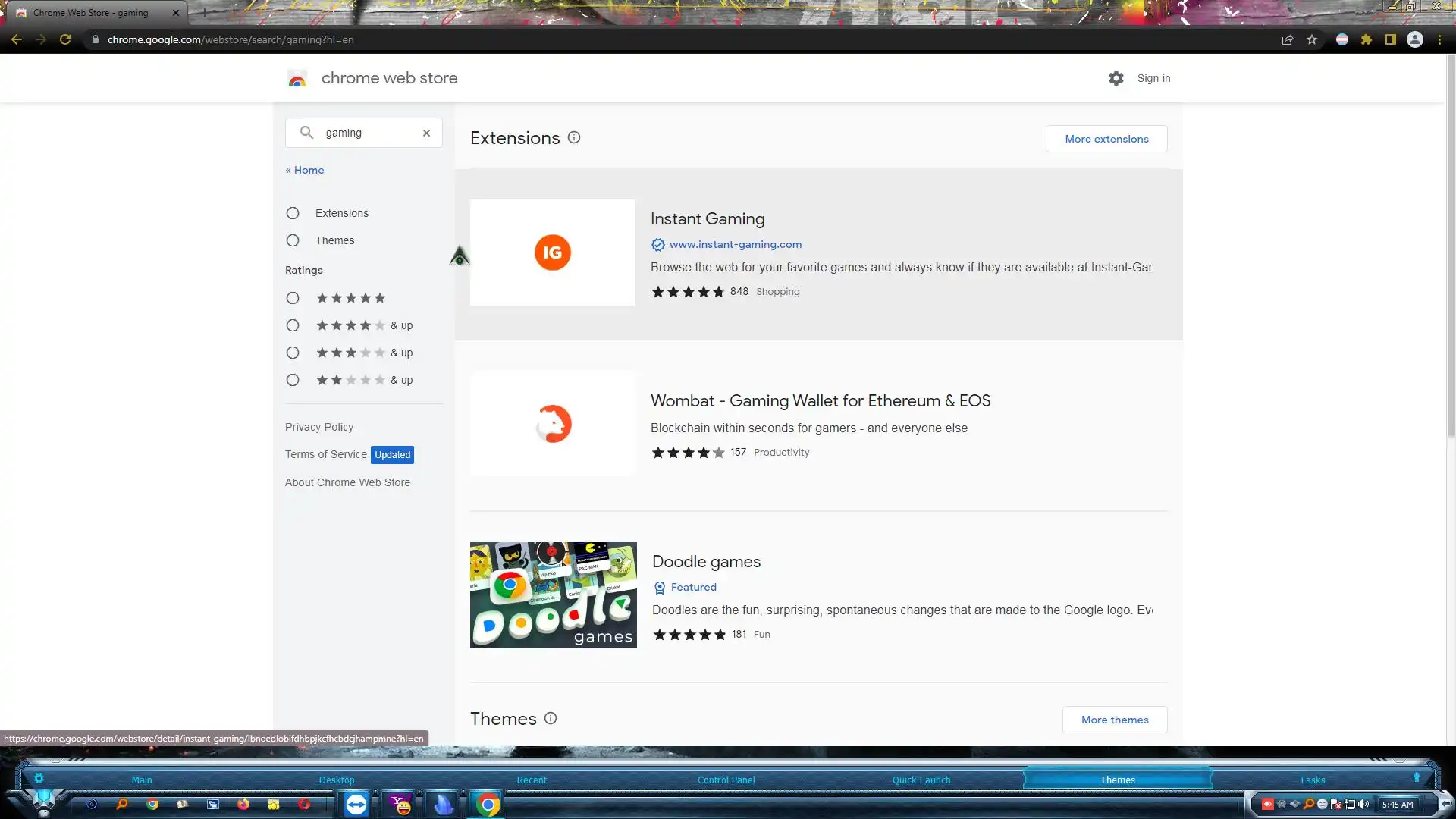Open the Privacy Policy link

(x=319, y=427)
